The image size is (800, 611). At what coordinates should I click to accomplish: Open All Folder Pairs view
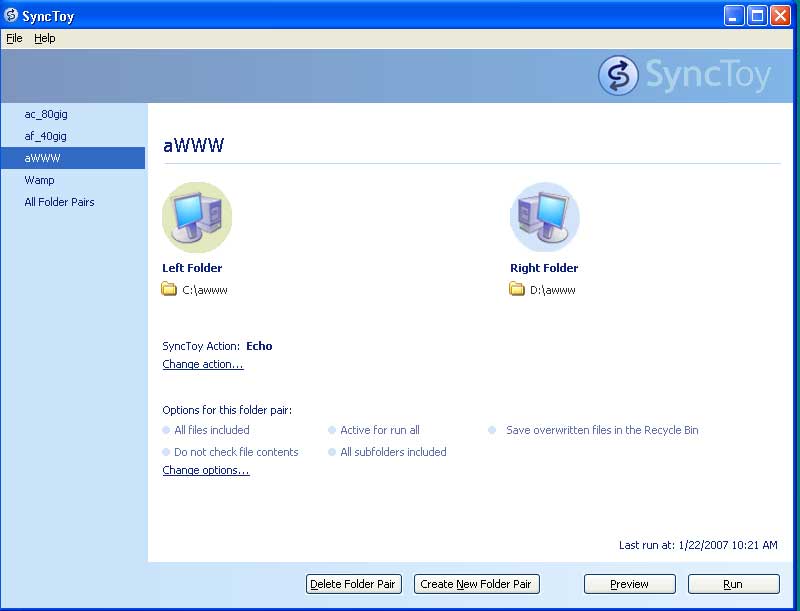click(73, 202)
